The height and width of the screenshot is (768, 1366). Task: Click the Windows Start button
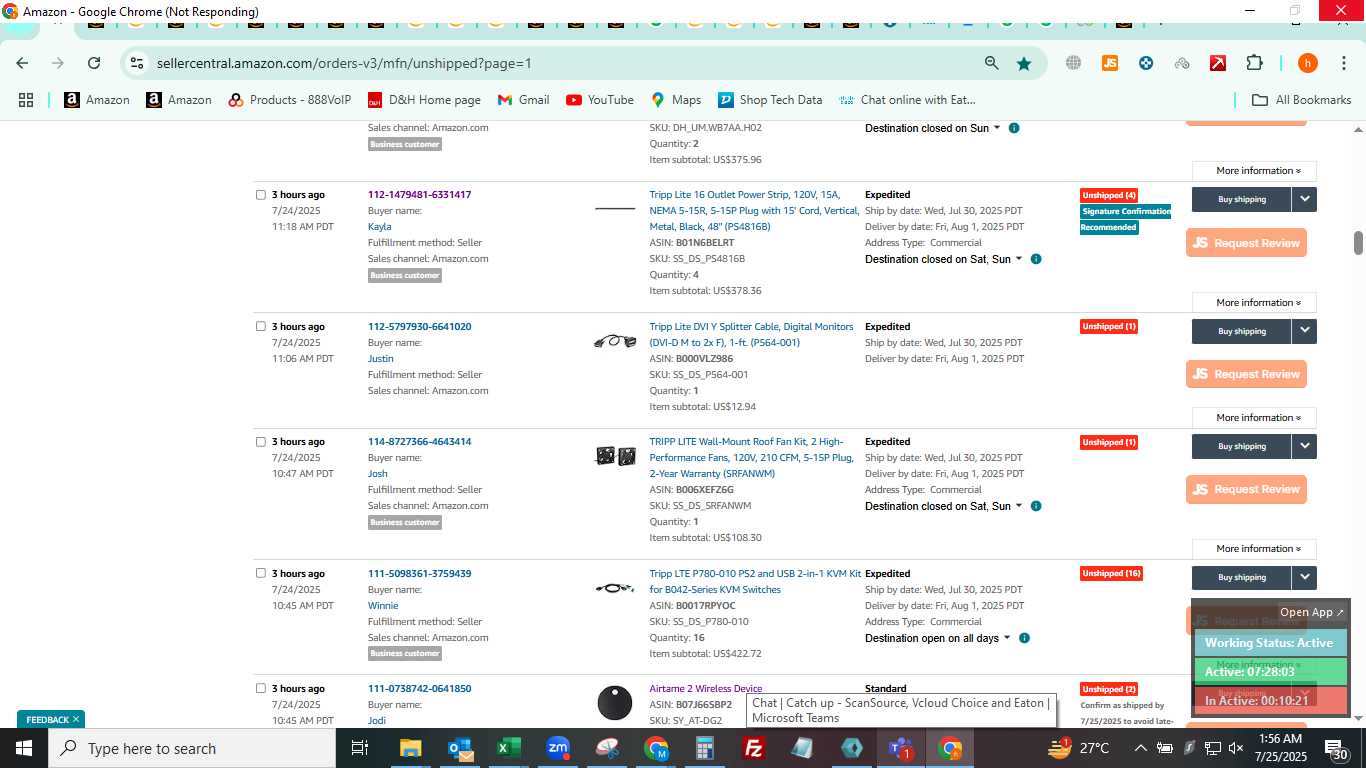24,748
